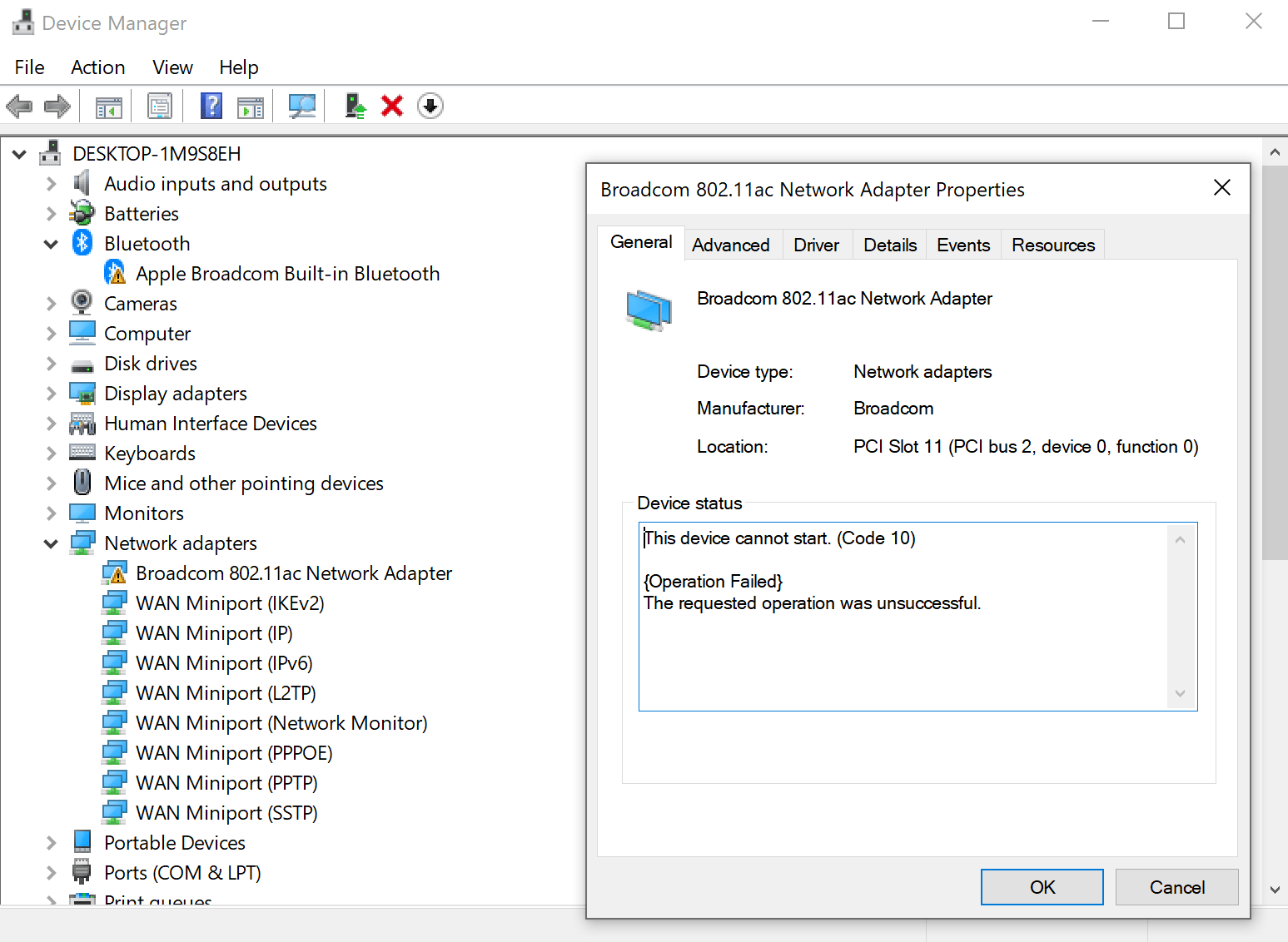Collapse the Bluetooth category
Image resolution: width=1288 pixels, height=942 pixels.
pos(51,243)
